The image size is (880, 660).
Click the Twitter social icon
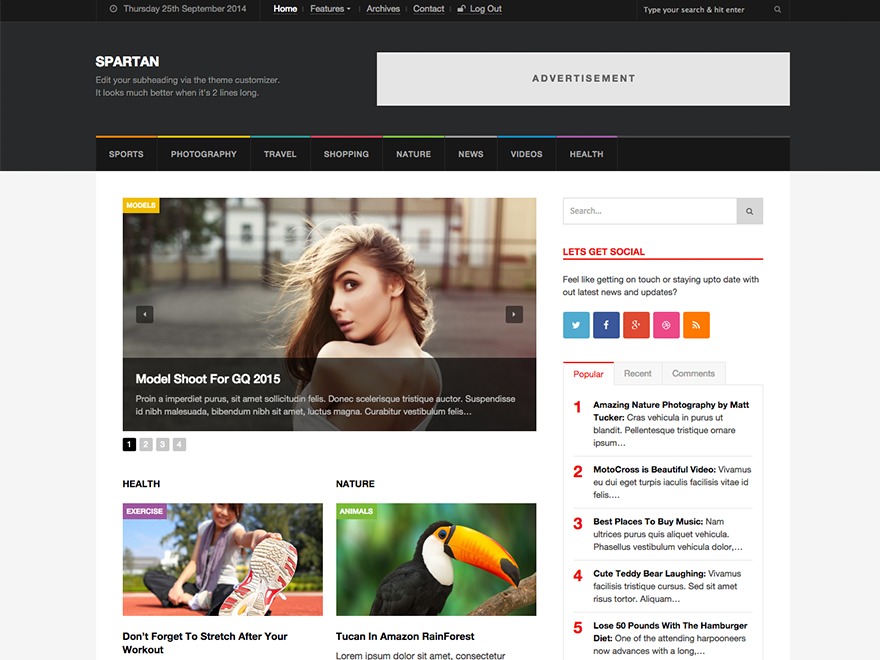click(576, 325)
